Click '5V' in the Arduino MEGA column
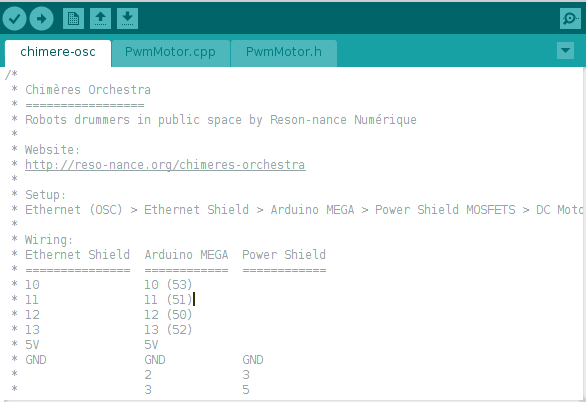Viewport: 586px width, 402px height. point(151,344)
